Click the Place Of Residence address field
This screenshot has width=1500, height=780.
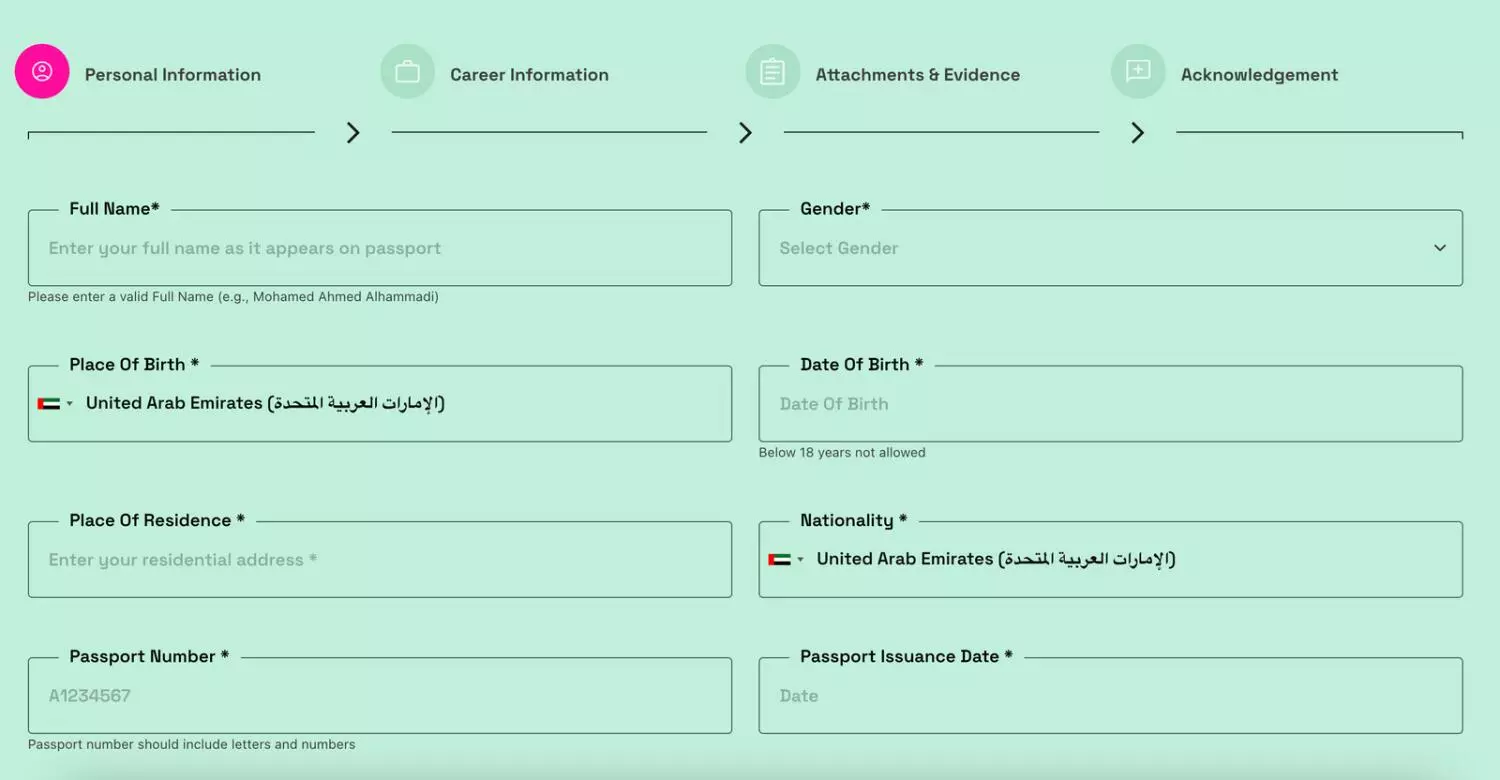(x=380, y=561)
